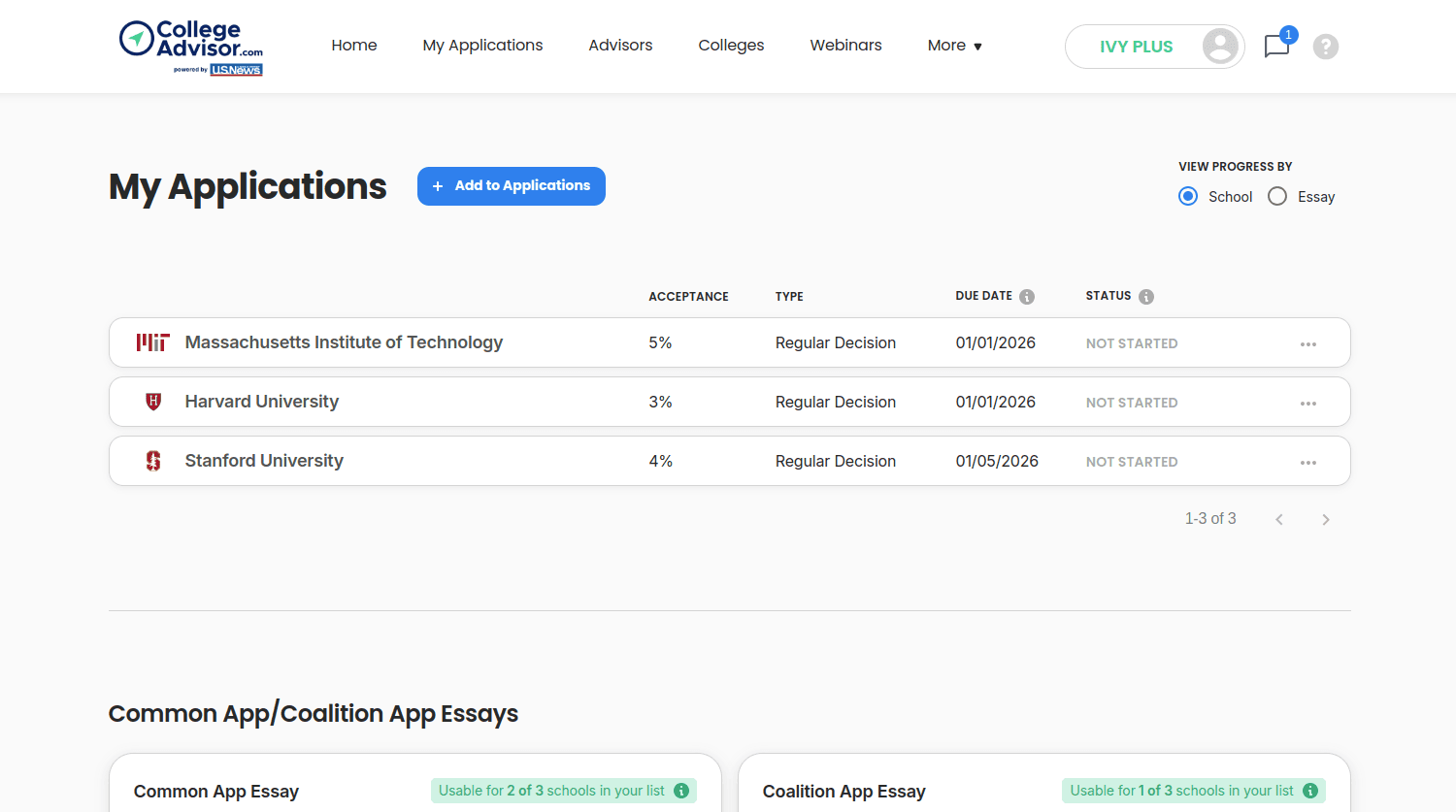Click the Common App Essay card title

click(216, 792)
